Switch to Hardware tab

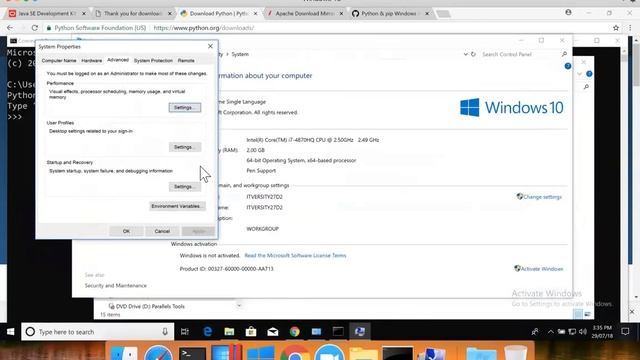tap(91, 60)
